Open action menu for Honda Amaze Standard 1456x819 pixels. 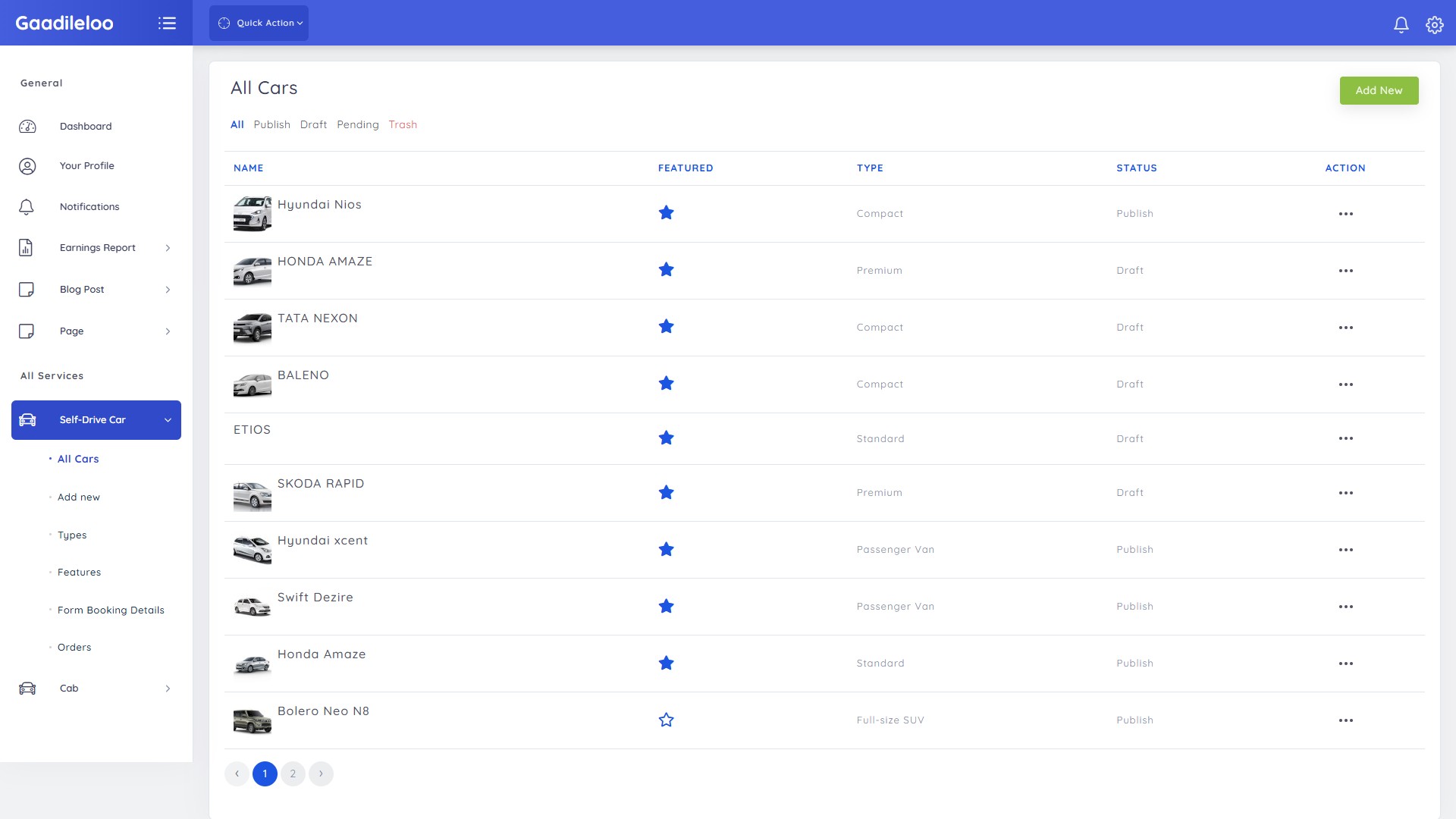coord(1346,664)
